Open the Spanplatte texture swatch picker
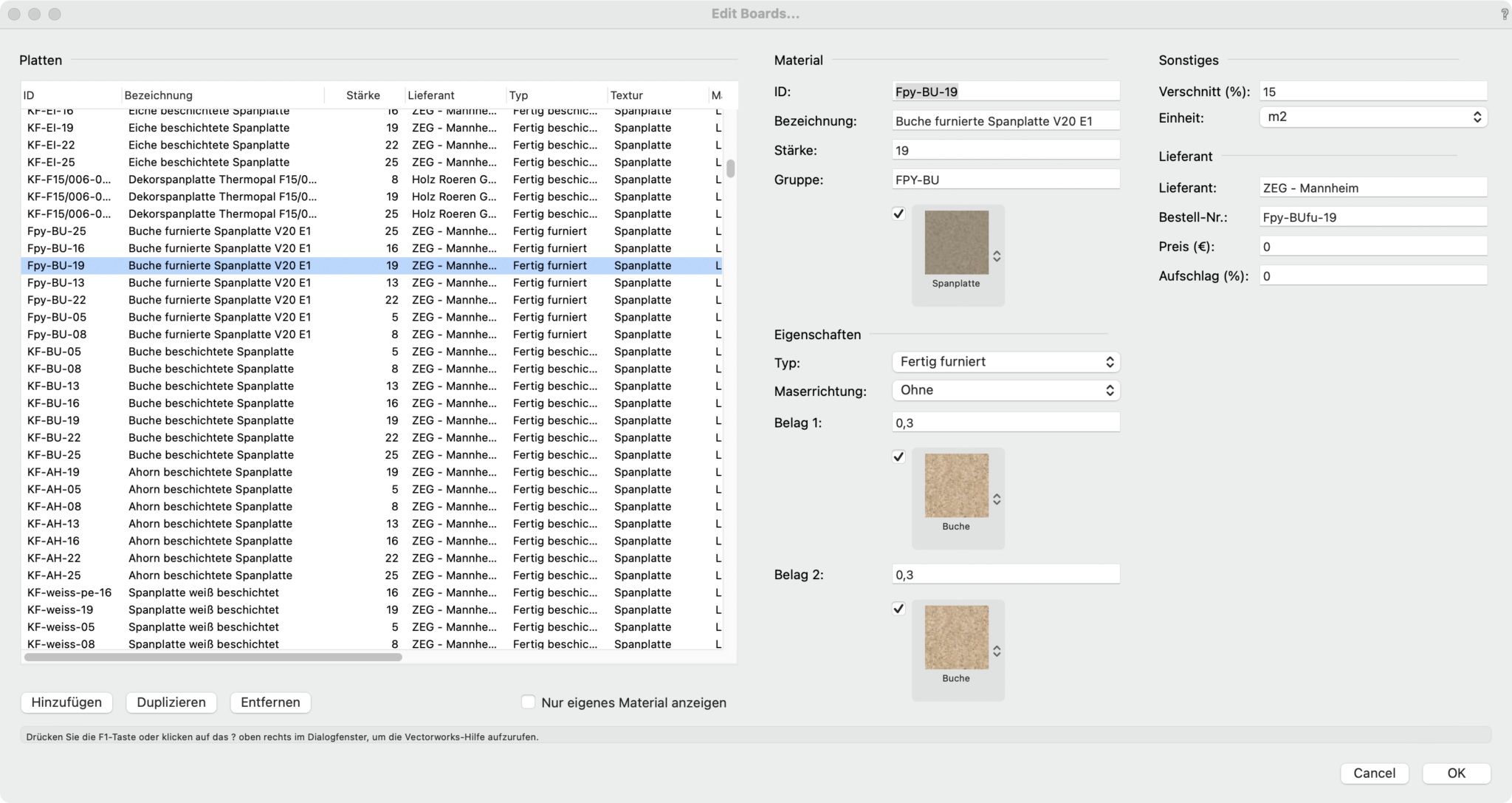 (x=956, y=242)
